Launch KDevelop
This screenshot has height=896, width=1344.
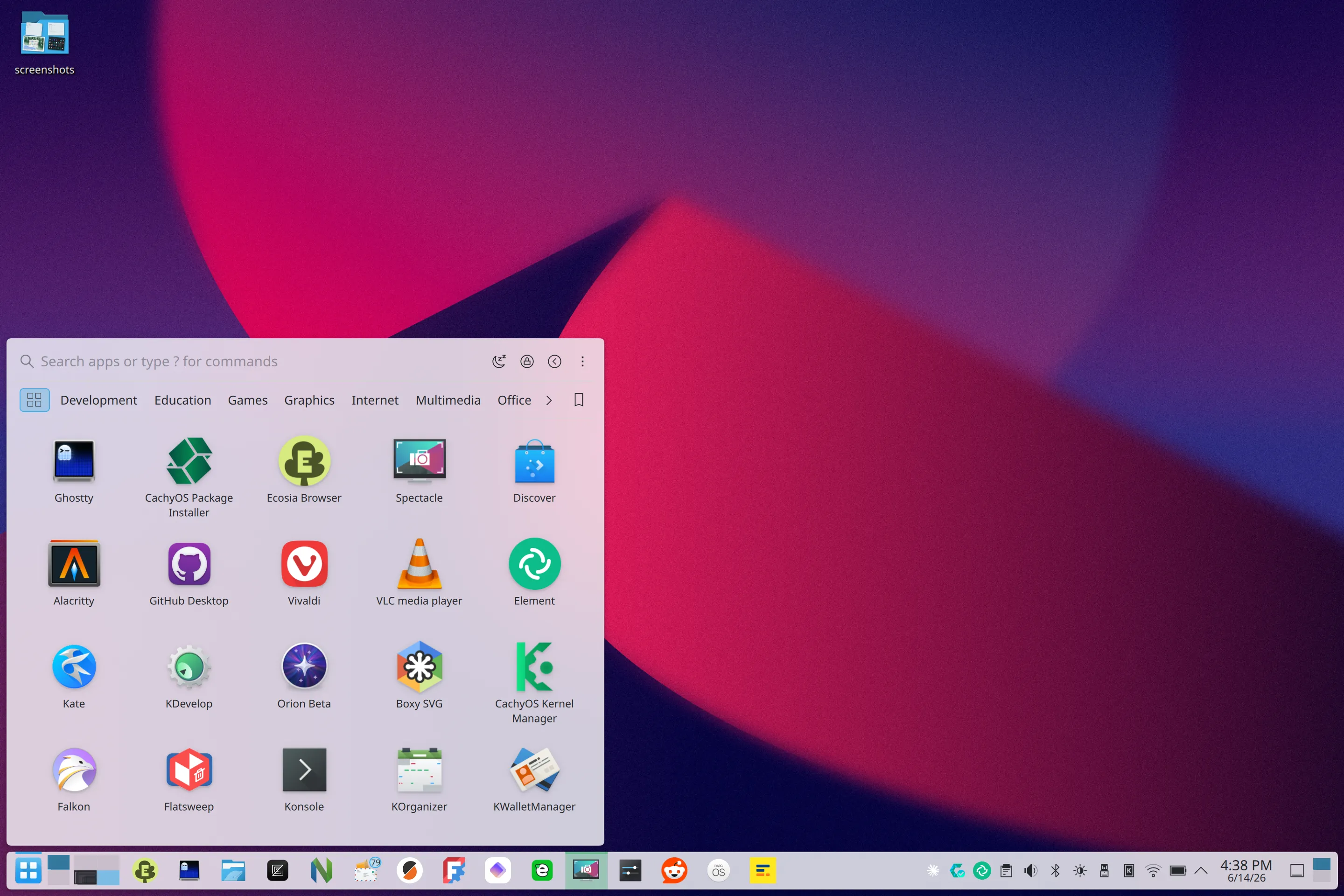(189, 677)
